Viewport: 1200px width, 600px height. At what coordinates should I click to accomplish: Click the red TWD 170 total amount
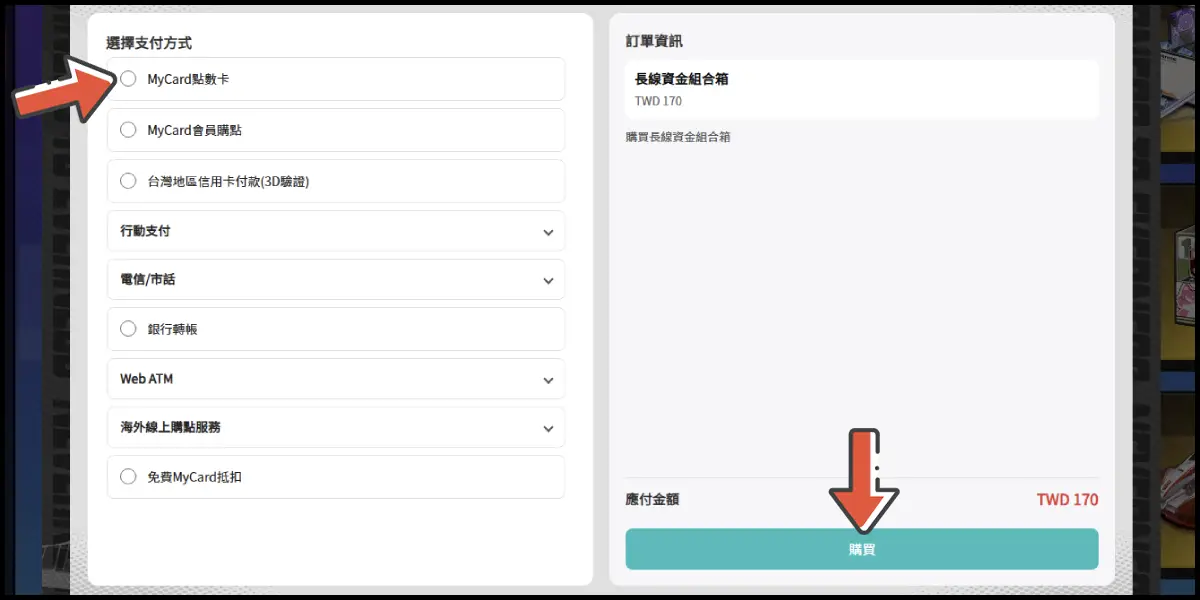pos(1066,499)
